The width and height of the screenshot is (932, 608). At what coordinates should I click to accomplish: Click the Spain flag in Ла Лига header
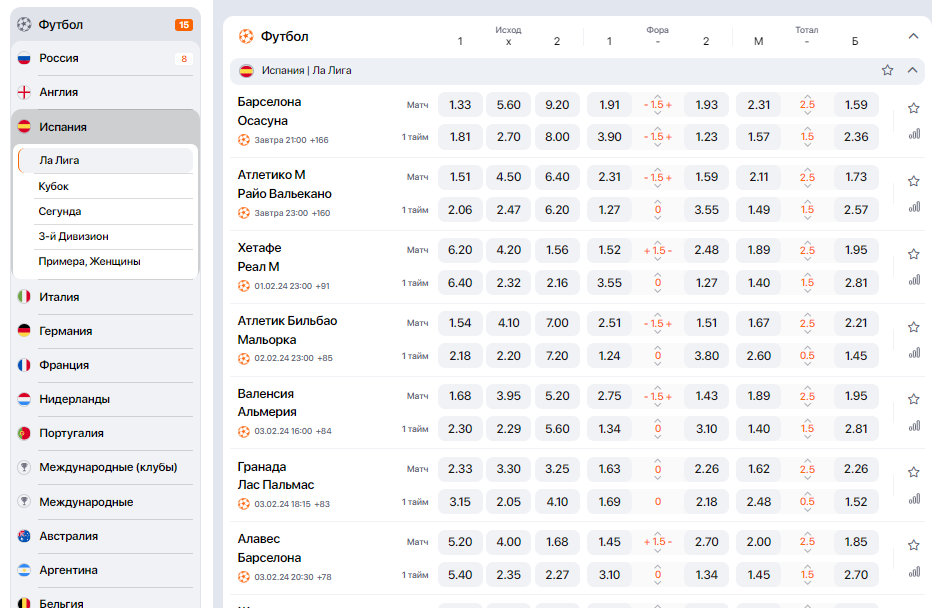coord(246,71)
